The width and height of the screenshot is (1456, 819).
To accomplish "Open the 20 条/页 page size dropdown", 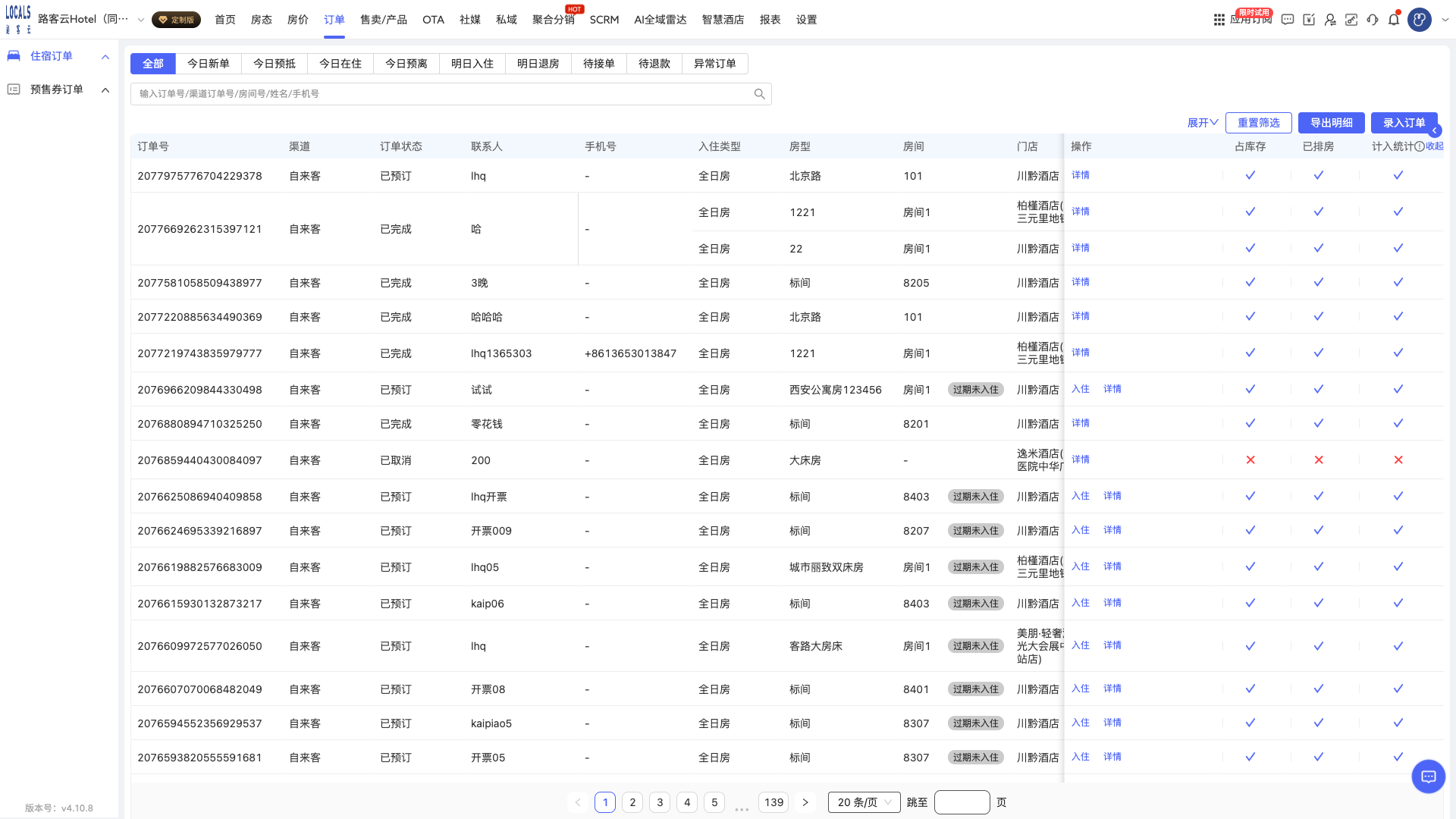I will coord(864,802).
